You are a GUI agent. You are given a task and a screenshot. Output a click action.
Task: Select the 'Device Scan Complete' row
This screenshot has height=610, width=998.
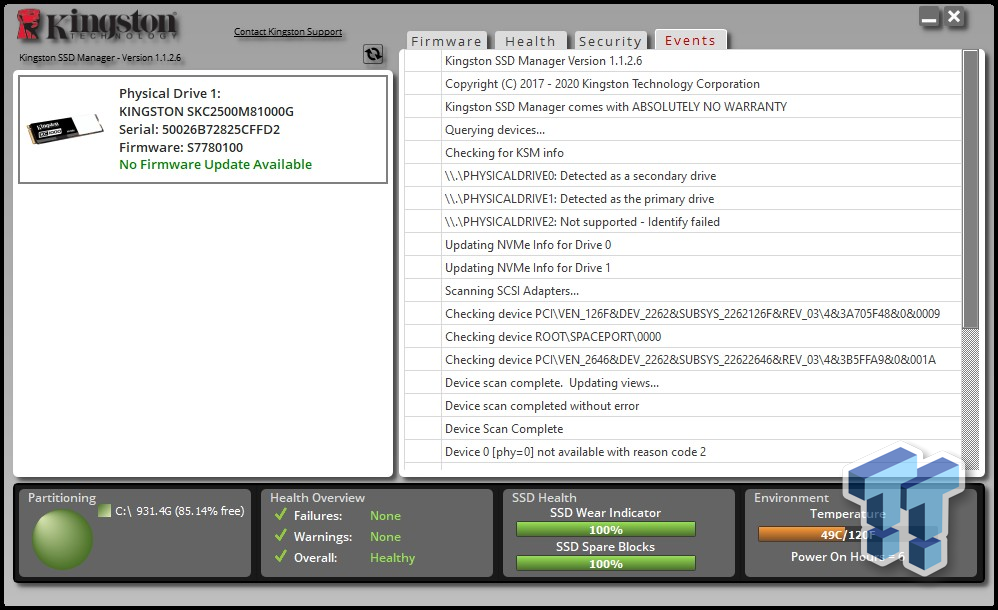[x=683, y=428]
